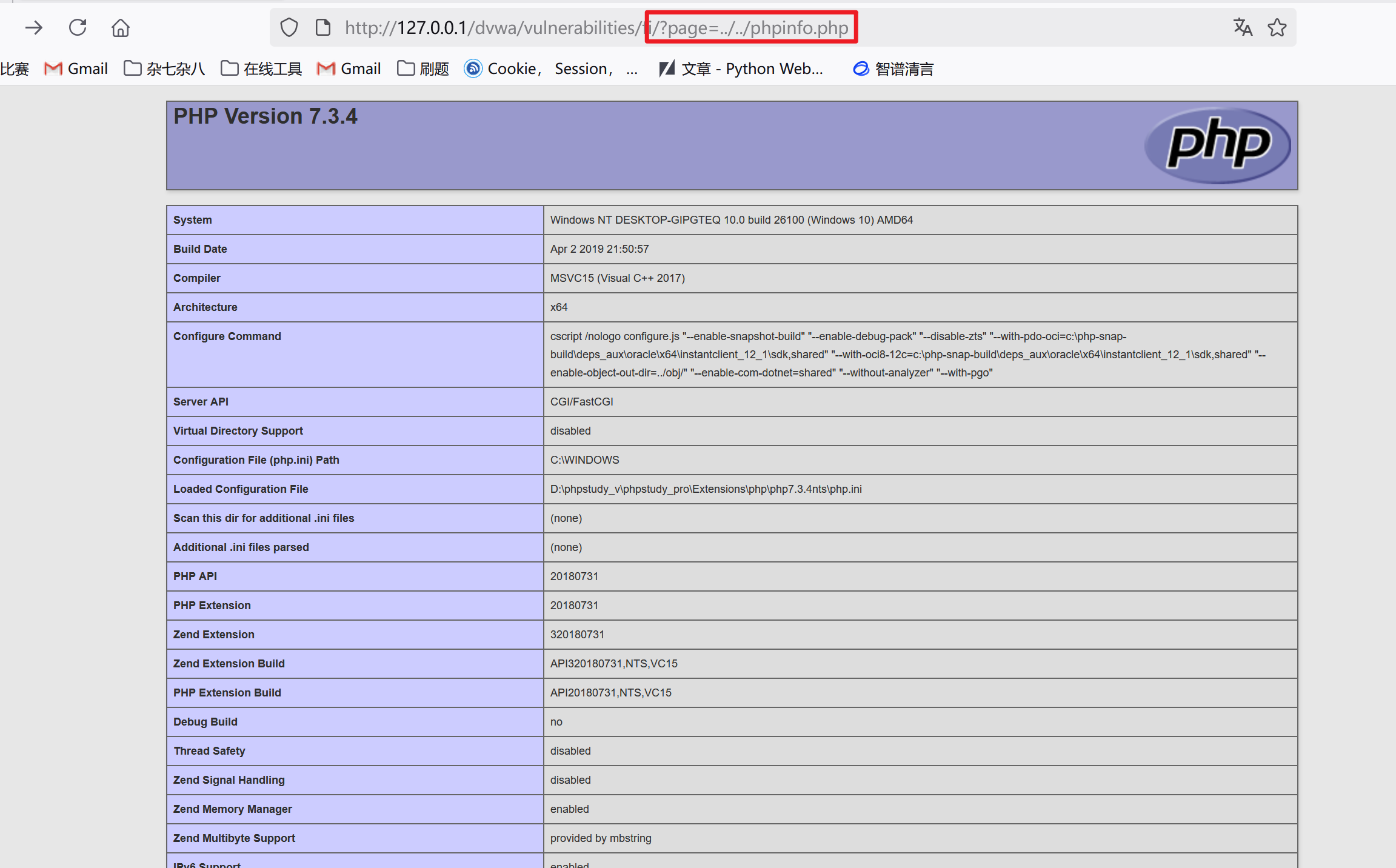Image resolution: width=1396 pixels, height=868 pixels.
Task: Click the browser forward arrow
Action: [x=34, y=27]
